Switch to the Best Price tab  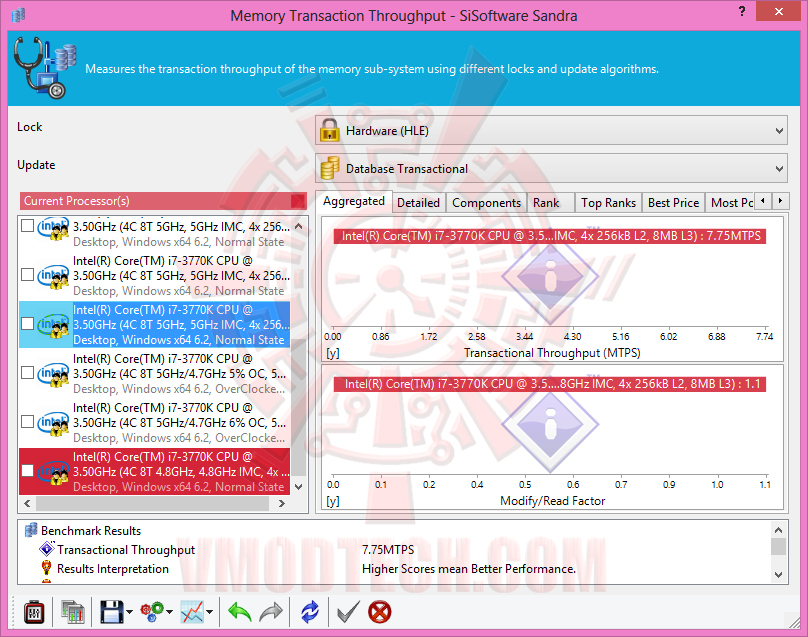click(673, 203)
